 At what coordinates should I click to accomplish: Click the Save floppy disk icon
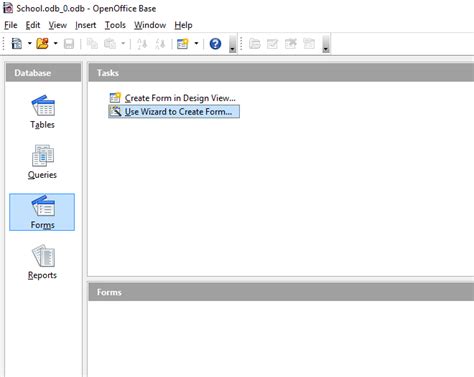(x=69, y=44)
